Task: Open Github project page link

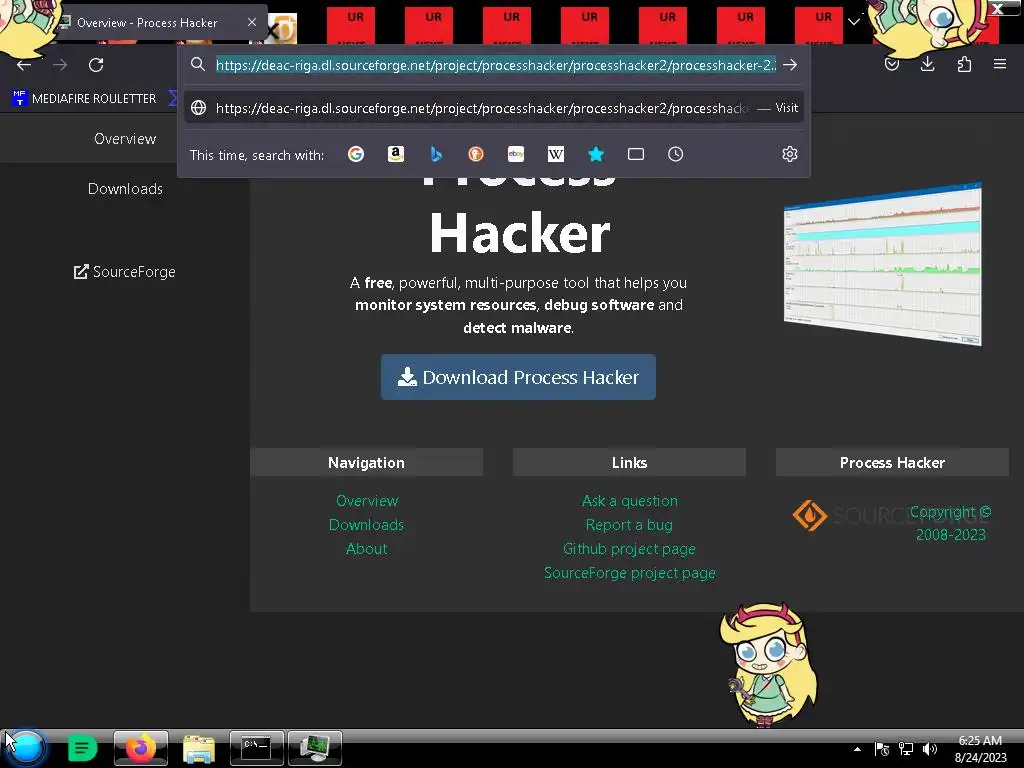Action: pyautogui.click(x=629, y=549)
